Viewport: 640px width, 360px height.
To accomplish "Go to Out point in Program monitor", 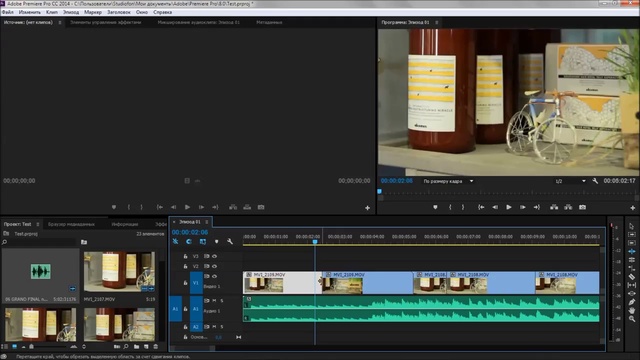I will tap(537, 207).
